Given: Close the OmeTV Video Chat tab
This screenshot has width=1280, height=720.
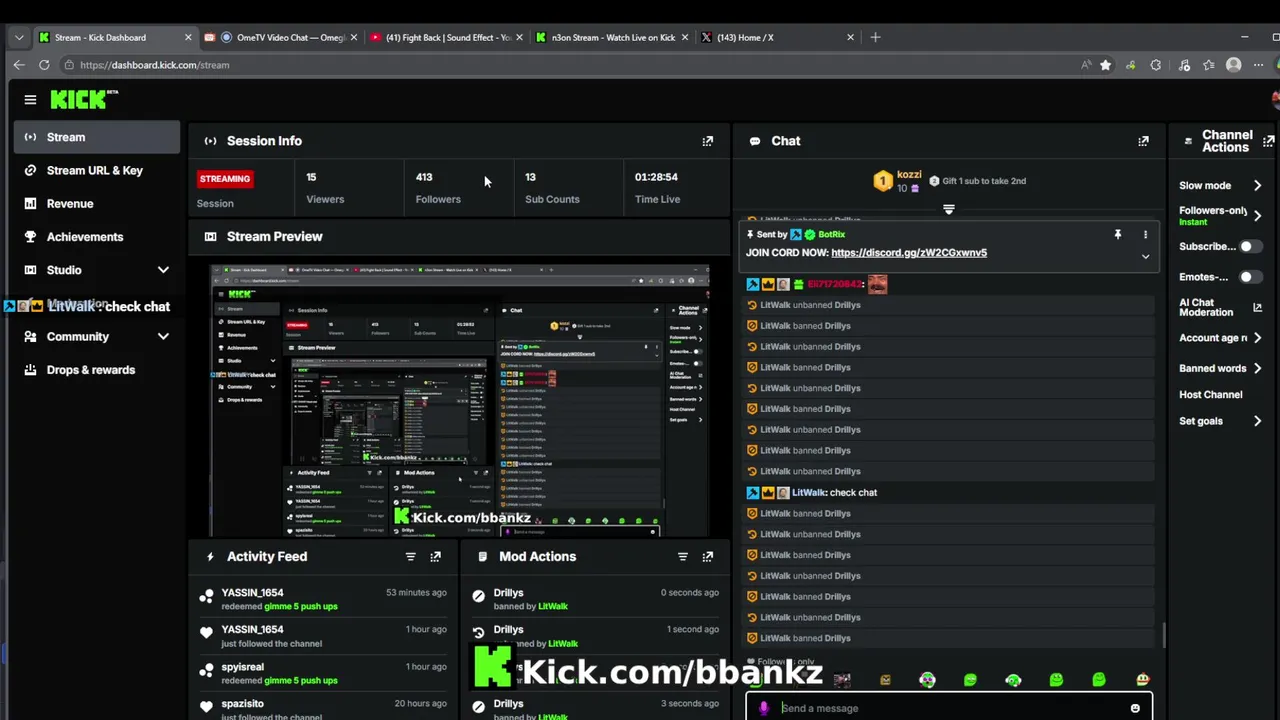Looking at the screenshot, I should pos(353,37).
